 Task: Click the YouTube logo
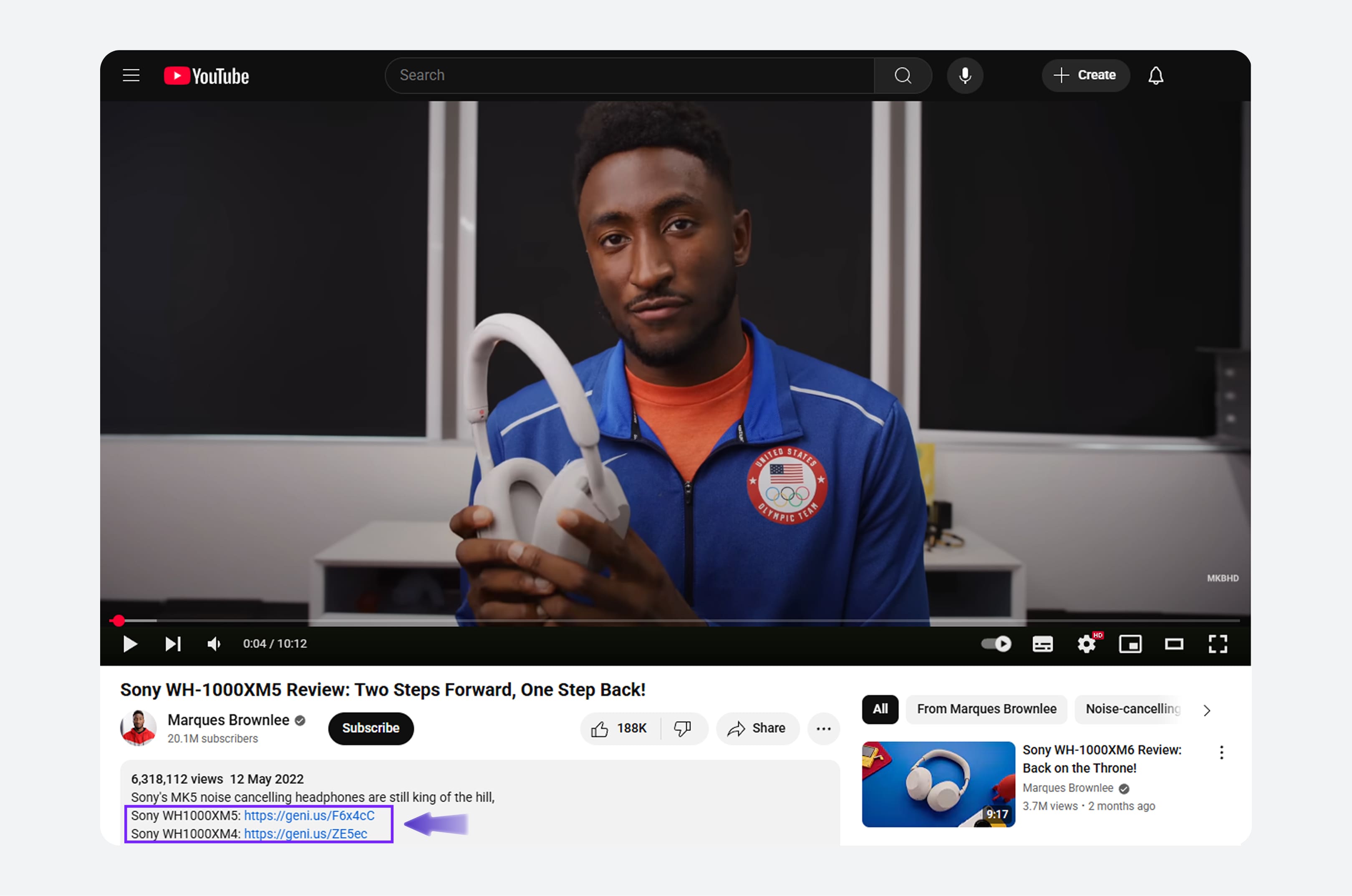(x=207, y=76)
